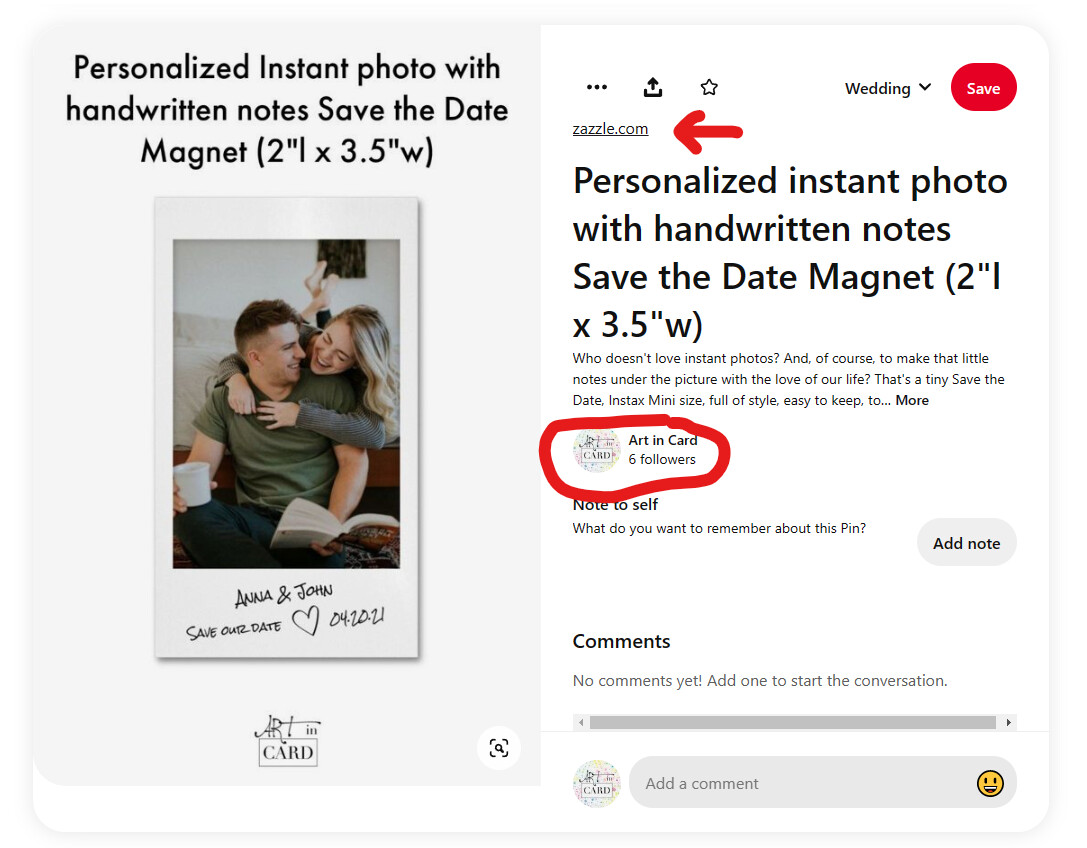Click the horizontal scrollbar left arrow
The width and height of the screenshot is (1087, 848).
tap(581, 722)
